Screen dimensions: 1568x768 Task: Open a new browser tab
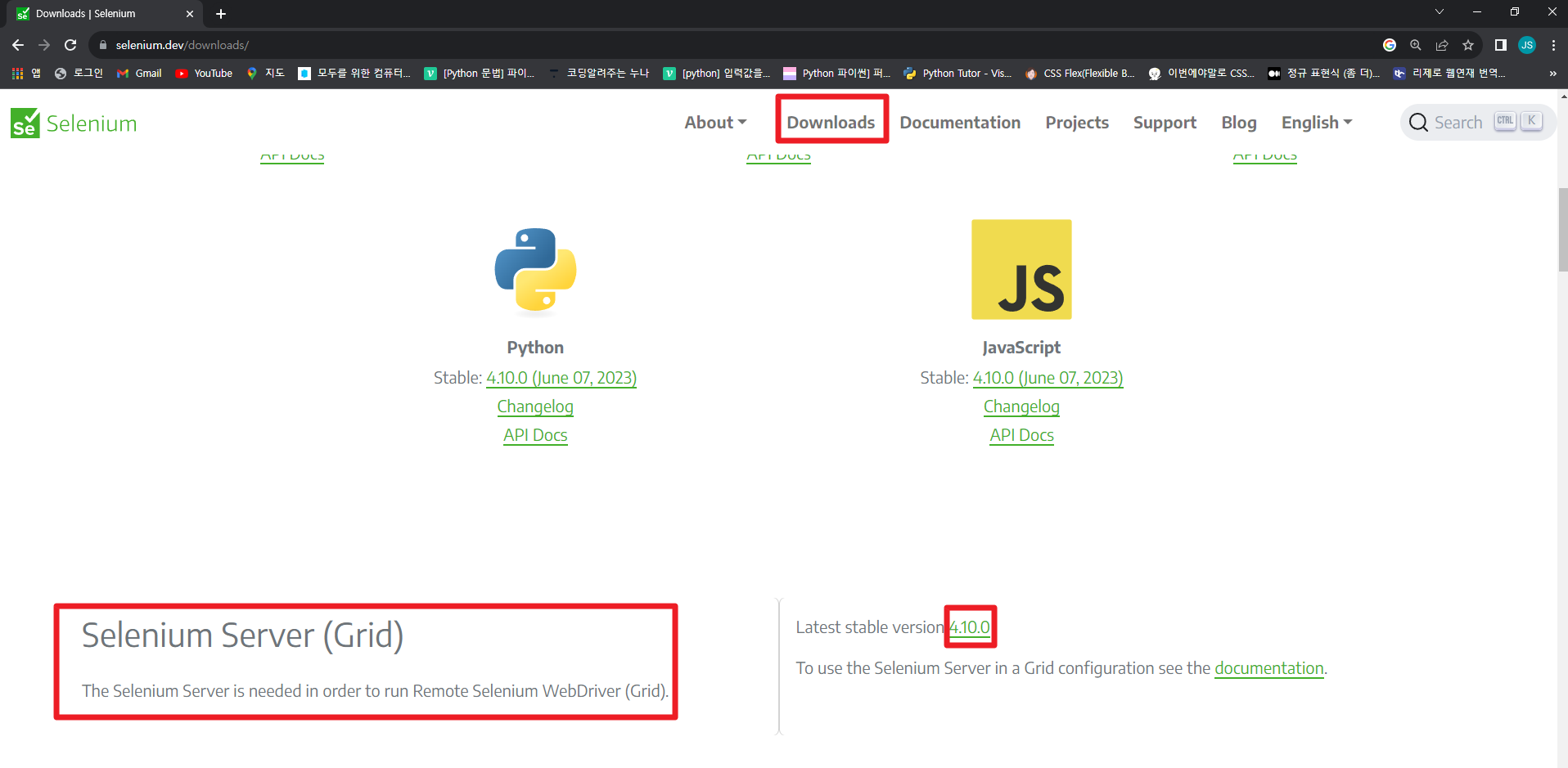(221, 14)
